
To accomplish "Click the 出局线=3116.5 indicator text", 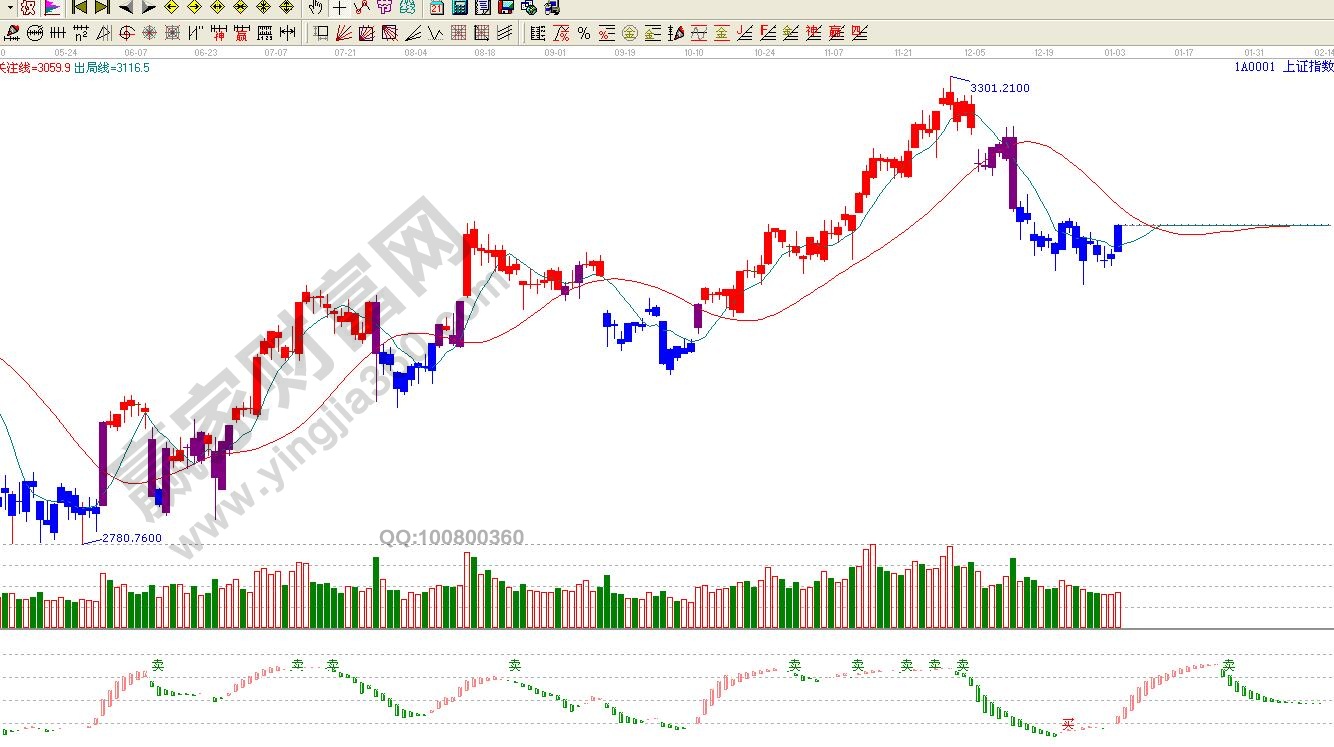I will (x=112, y=68).
